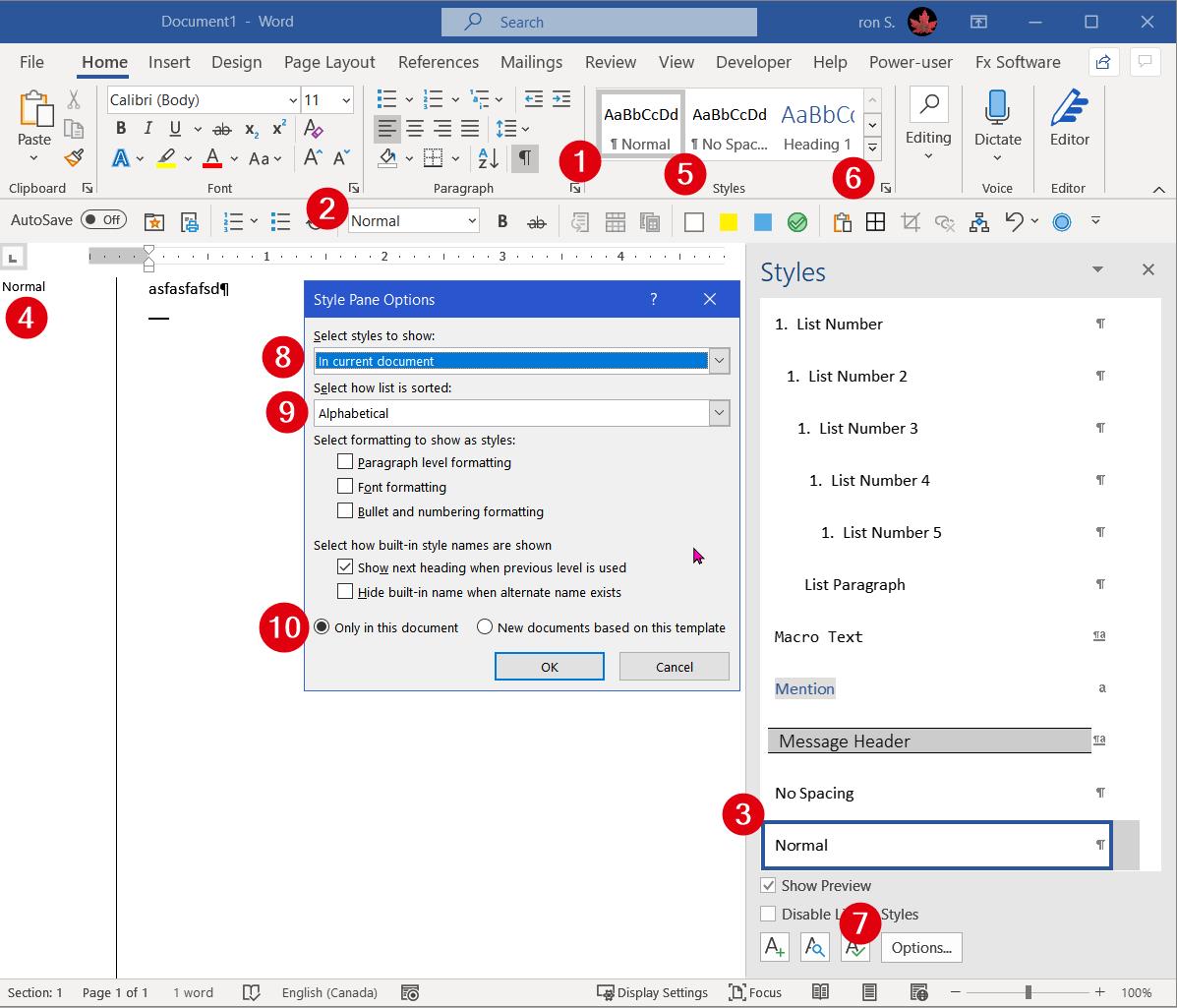Decrease paragraph indent
This screenshot has width=1177, height=1008.
click(534, 99)
